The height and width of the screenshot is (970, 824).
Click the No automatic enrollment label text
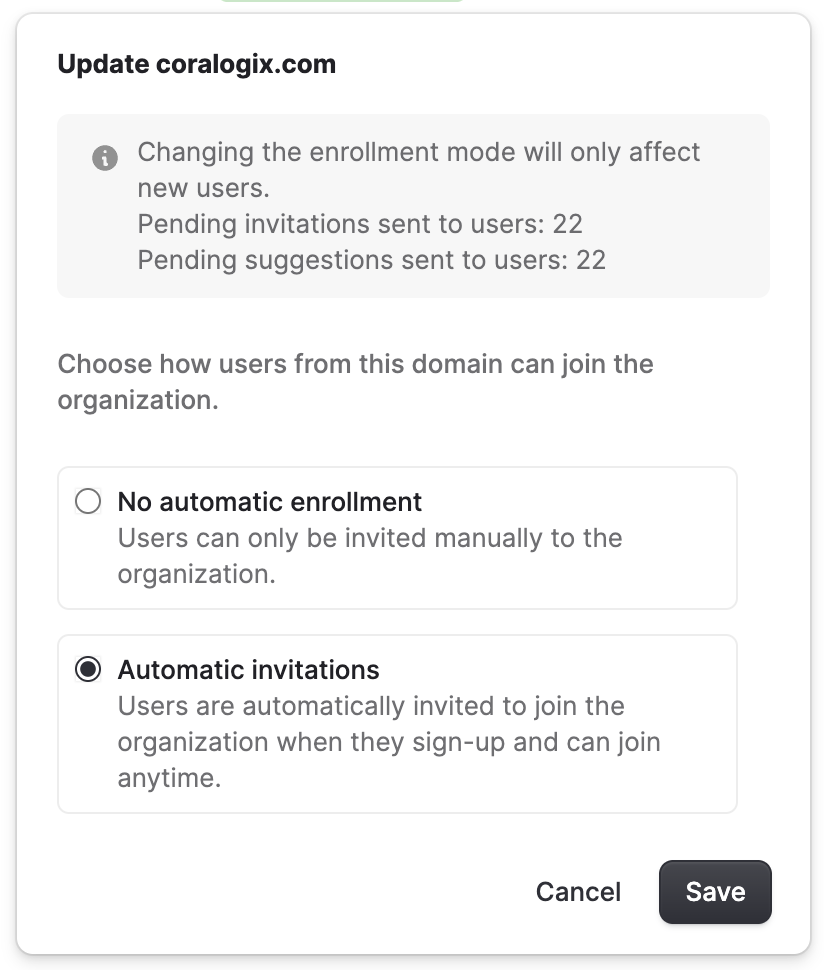(x=270, y=502)
